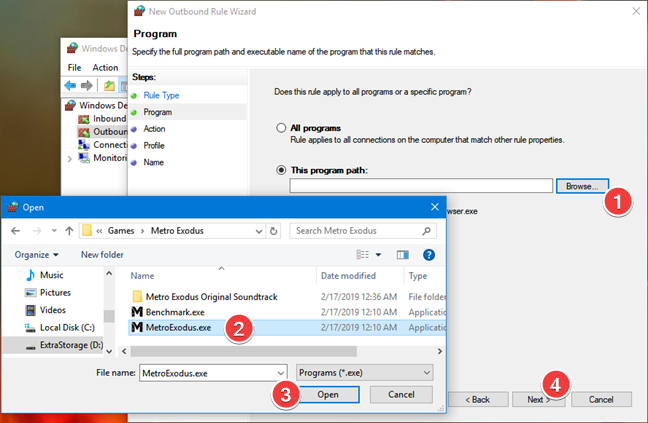This screenshot has width=648, height=423.
Task: Sort files by Name column
Action: (142, 276)
